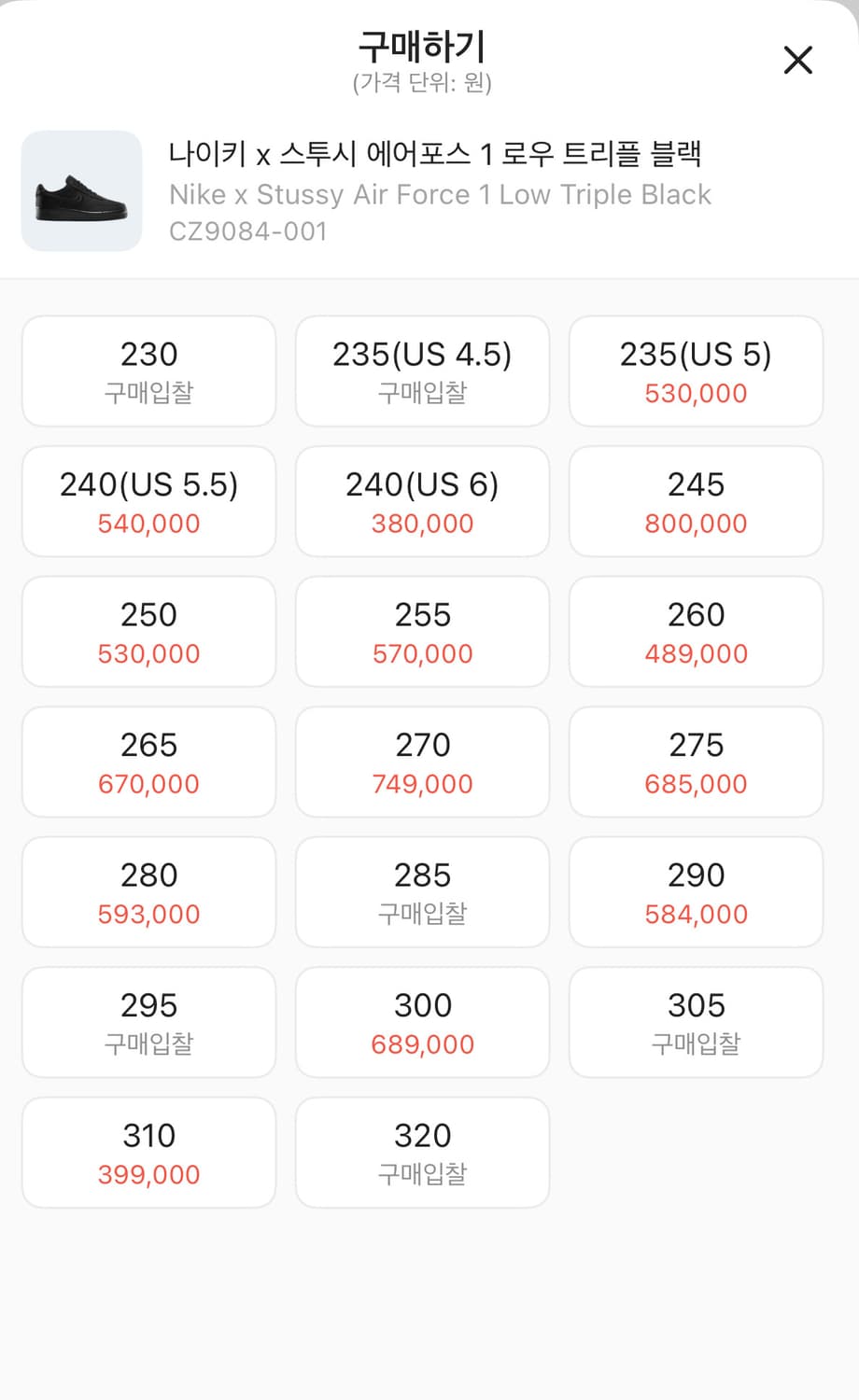Select size 270 for 749,000
Image resolution: width=859 pixels, height=1400 pixels.
pos(422,763)
